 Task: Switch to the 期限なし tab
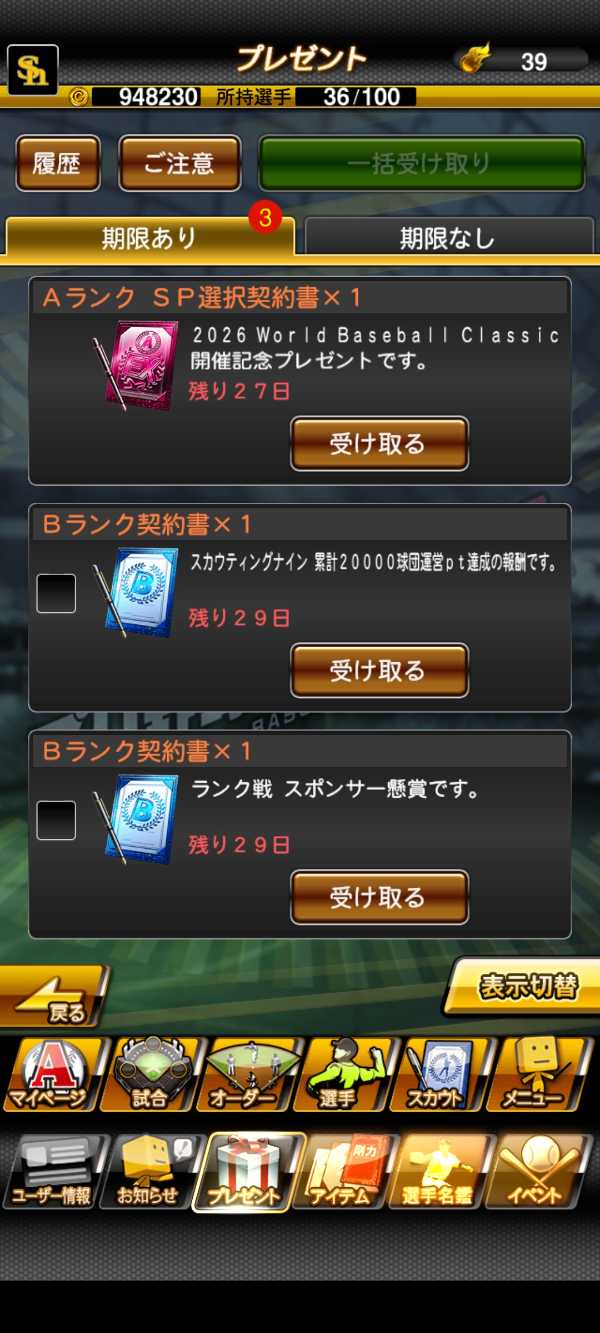coord(447,238)
